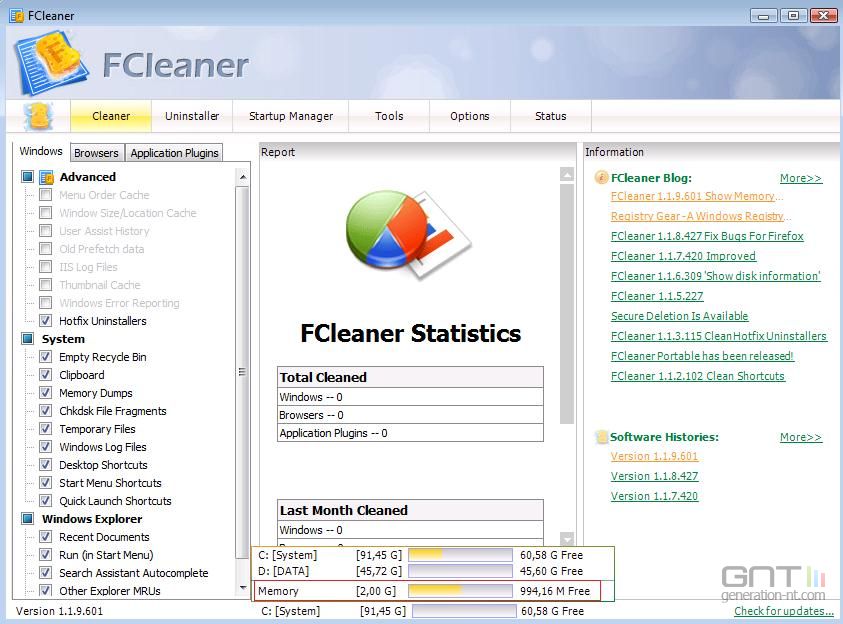The height and width of the screenshot is (624, 843).
Task: Switch to the Browsers sub-tab
Action: (x=96, y=153)
